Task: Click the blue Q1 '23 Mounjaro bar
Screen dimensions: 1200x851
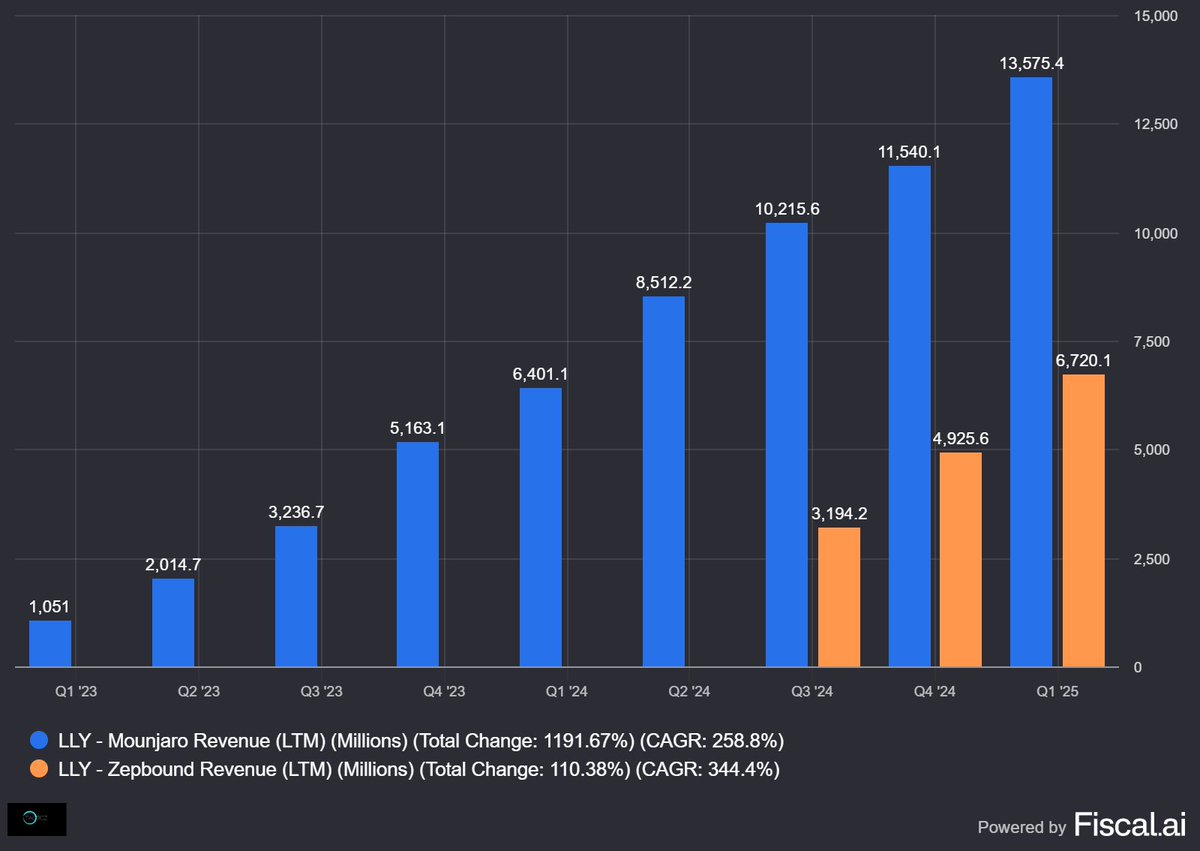Action: [50, 644]
